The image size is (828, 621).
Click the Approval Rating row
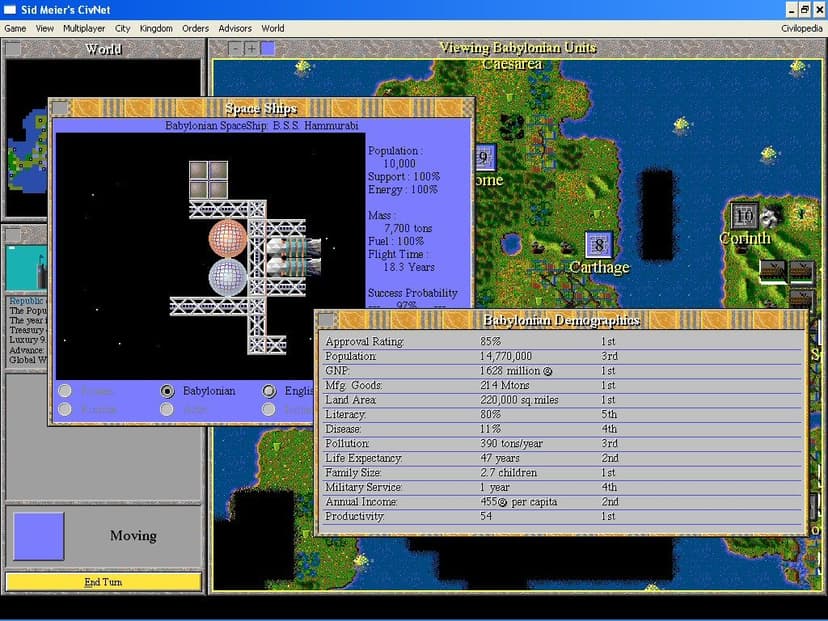pos(561,342)
